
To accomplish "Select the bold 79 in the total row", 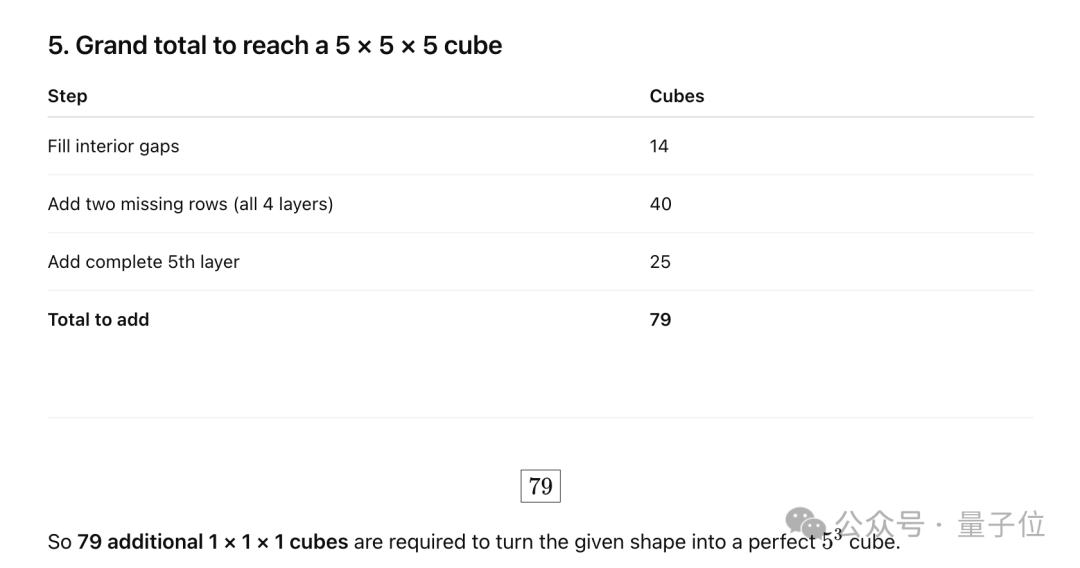I will click(x=660, y=320).
